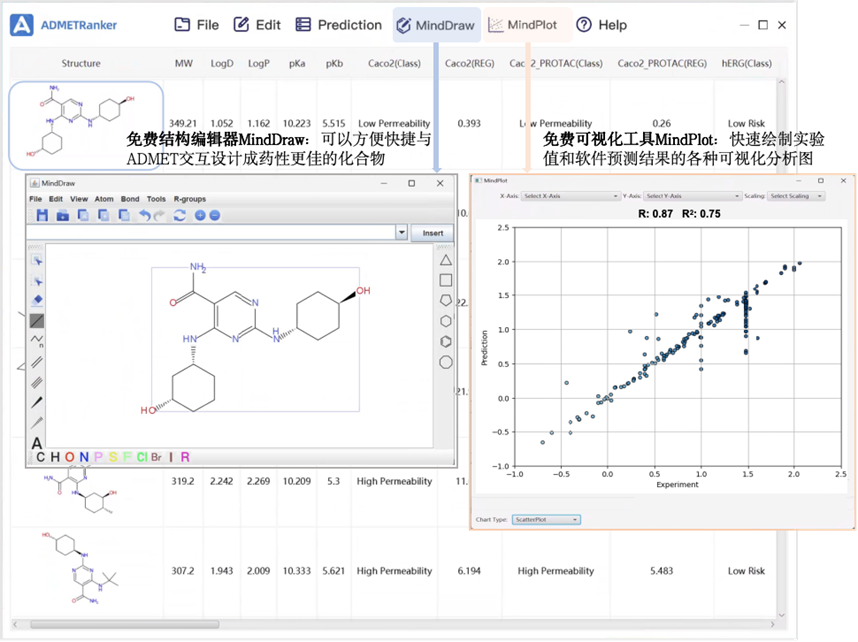Open the Tools menu in MindDraw
Viewport: 858px width, 642px height.
(x=156, y=199)
